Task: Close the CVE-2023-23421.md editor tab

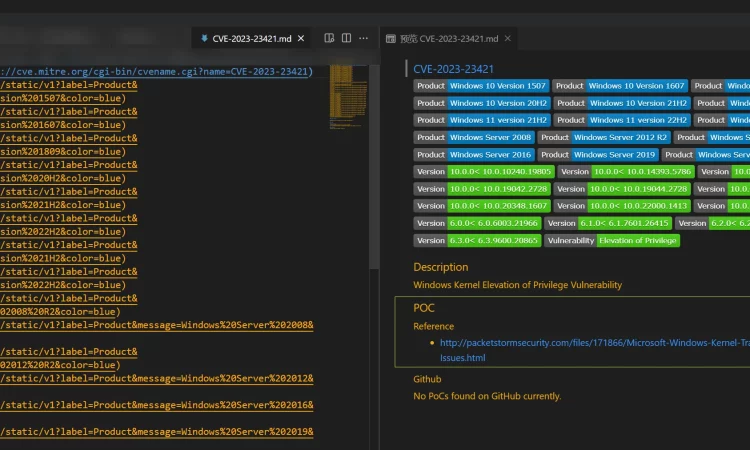Action: 301,39
